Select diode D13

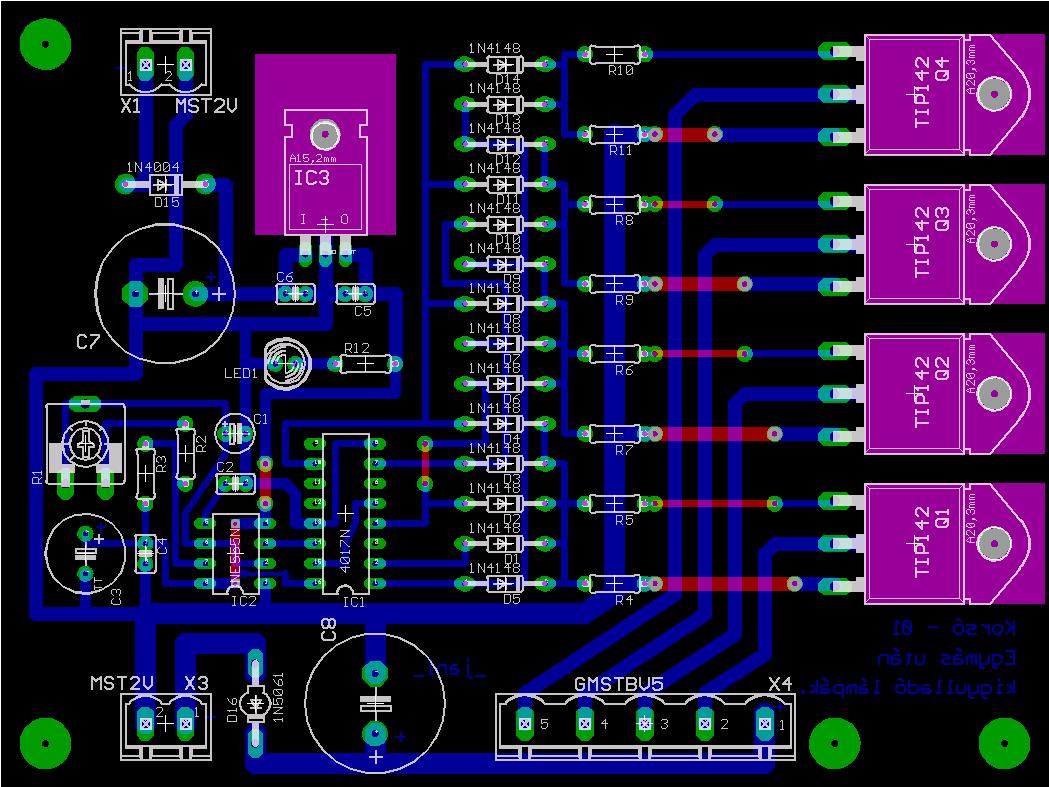coord(504,104)
